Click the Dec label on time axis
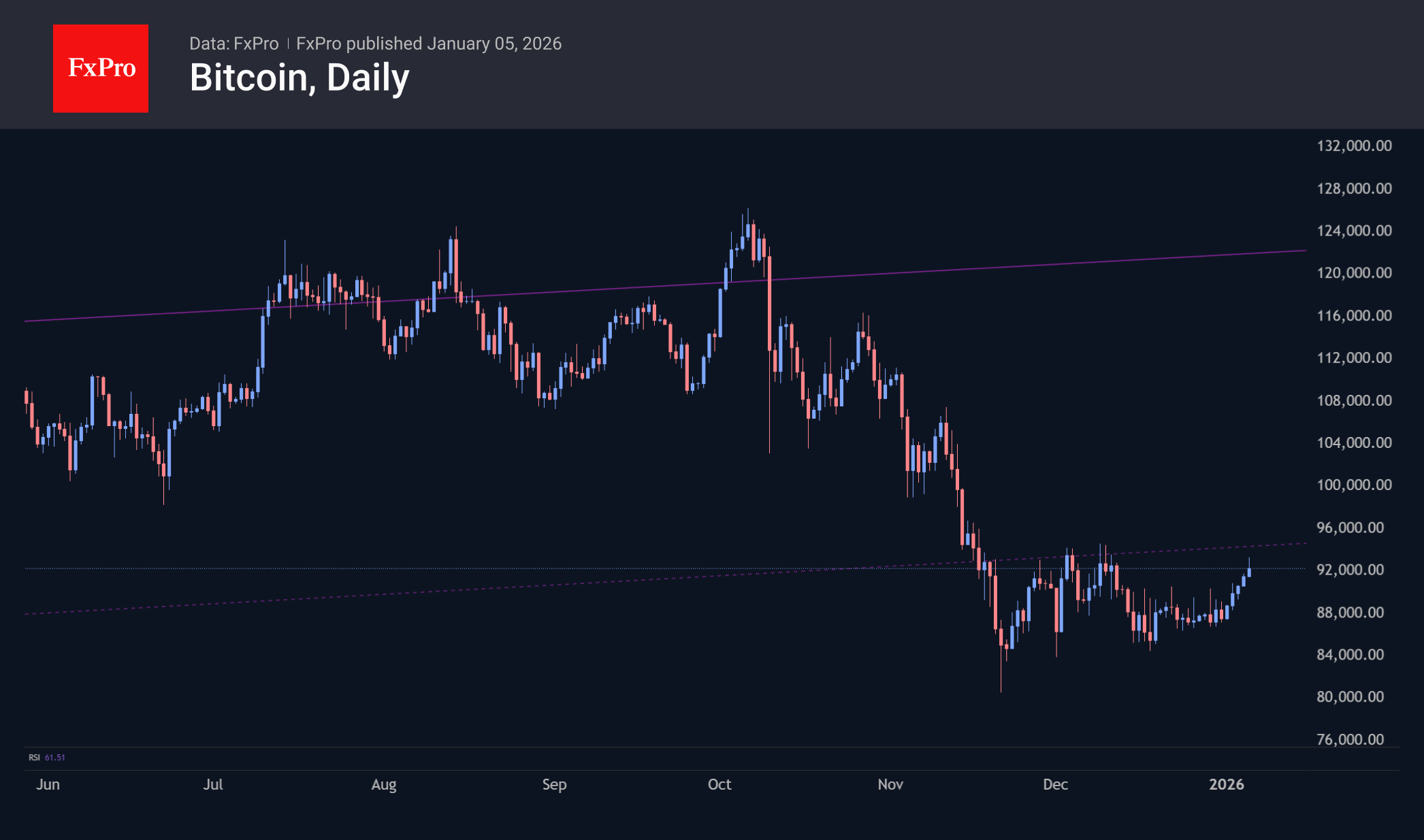The height and width of the screenshot is (840, 1424). pyautogui.click(x=1055, y=784)
